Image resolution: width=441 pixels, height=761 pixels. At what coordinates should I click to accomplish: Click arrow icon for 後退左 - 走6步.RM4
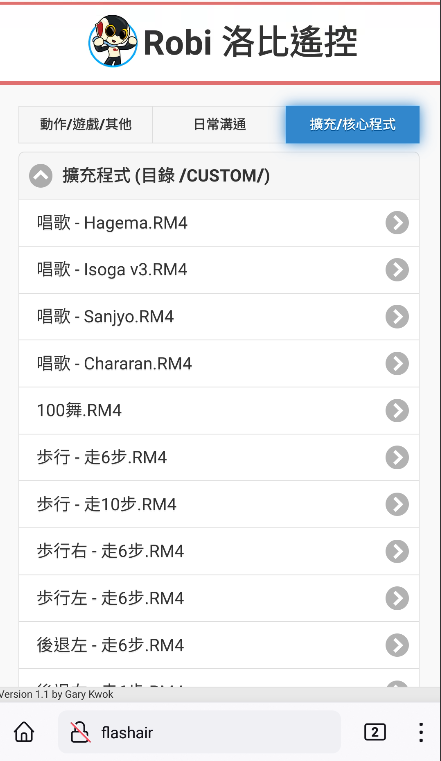point(397,645)
